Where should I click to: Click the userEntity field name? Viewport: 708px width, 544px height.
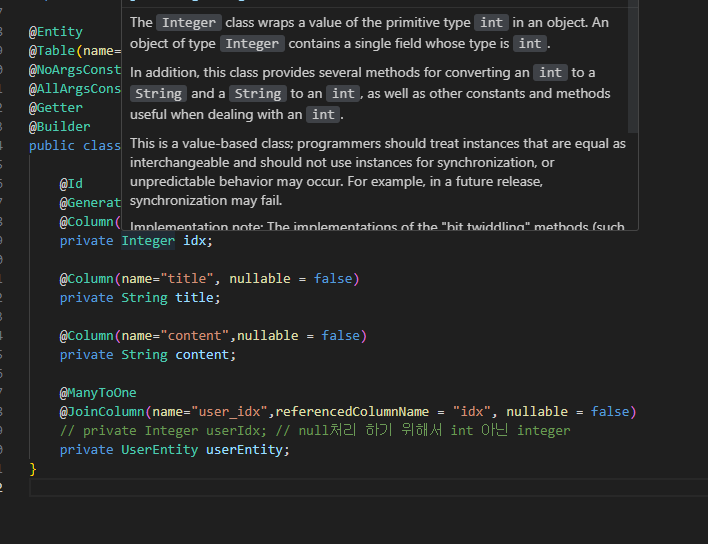click(x=244, y=449)
